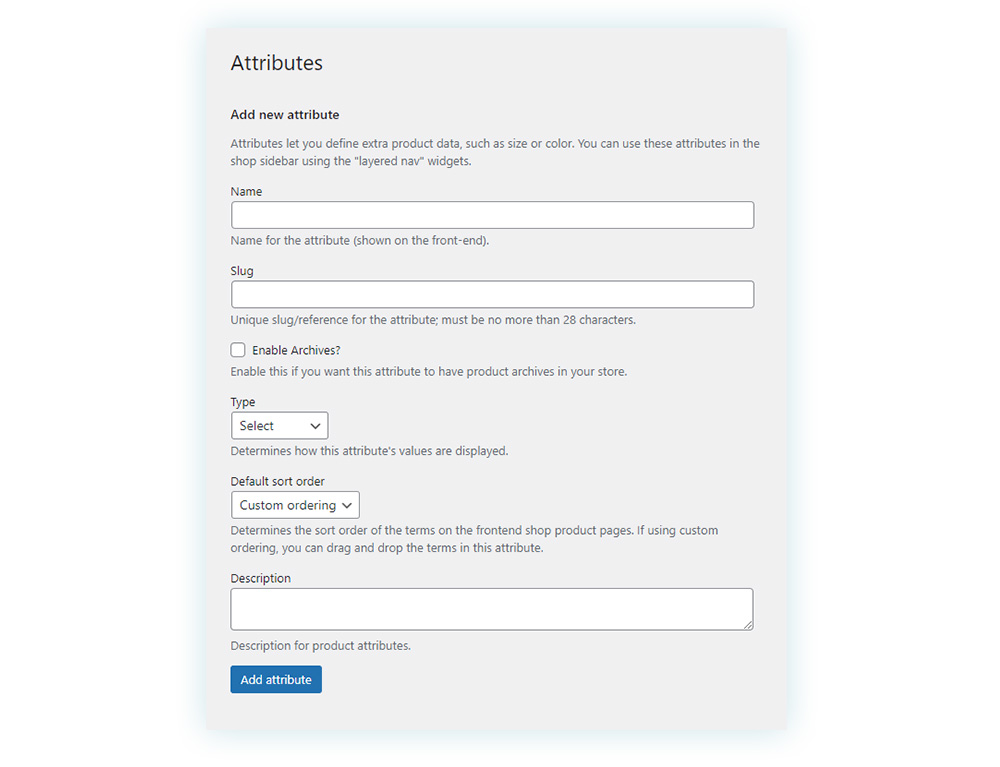This screenshot has width=1000, height=767.
Task: Click the slug 28 characters help text
Action: (x=433, y=320)
